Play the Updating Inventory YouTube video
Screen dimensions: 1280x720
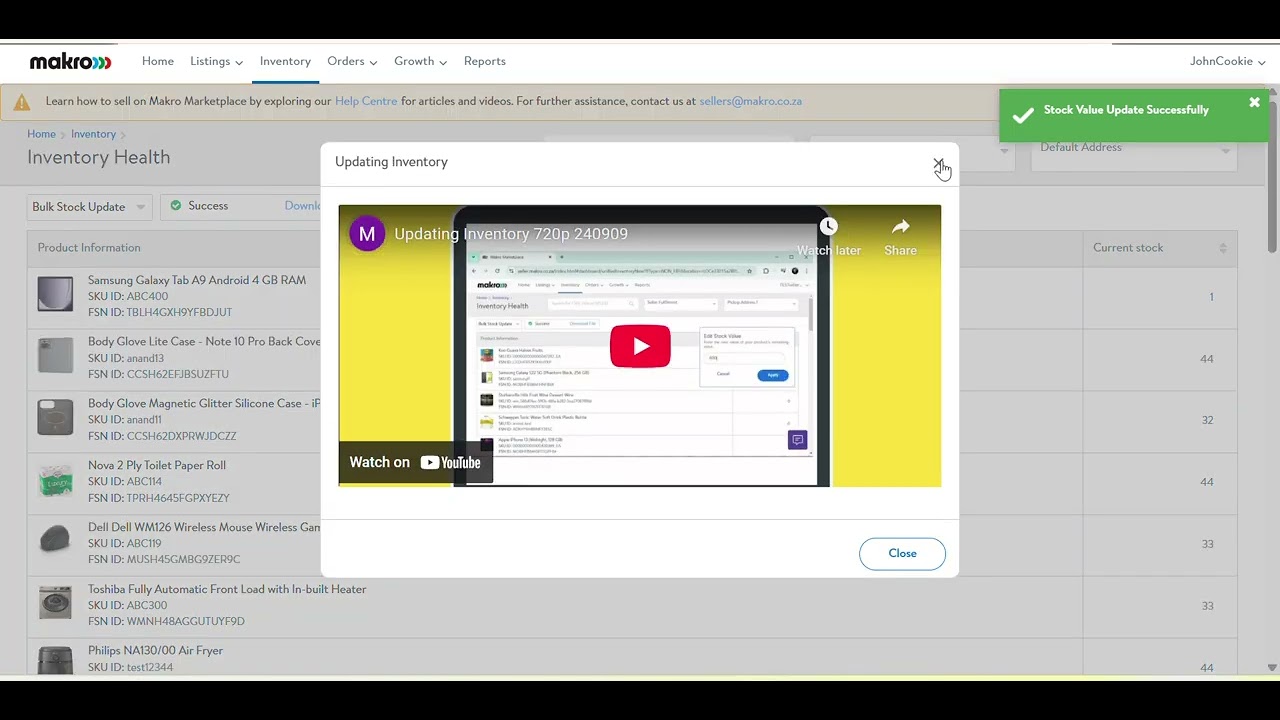point(640,346)
